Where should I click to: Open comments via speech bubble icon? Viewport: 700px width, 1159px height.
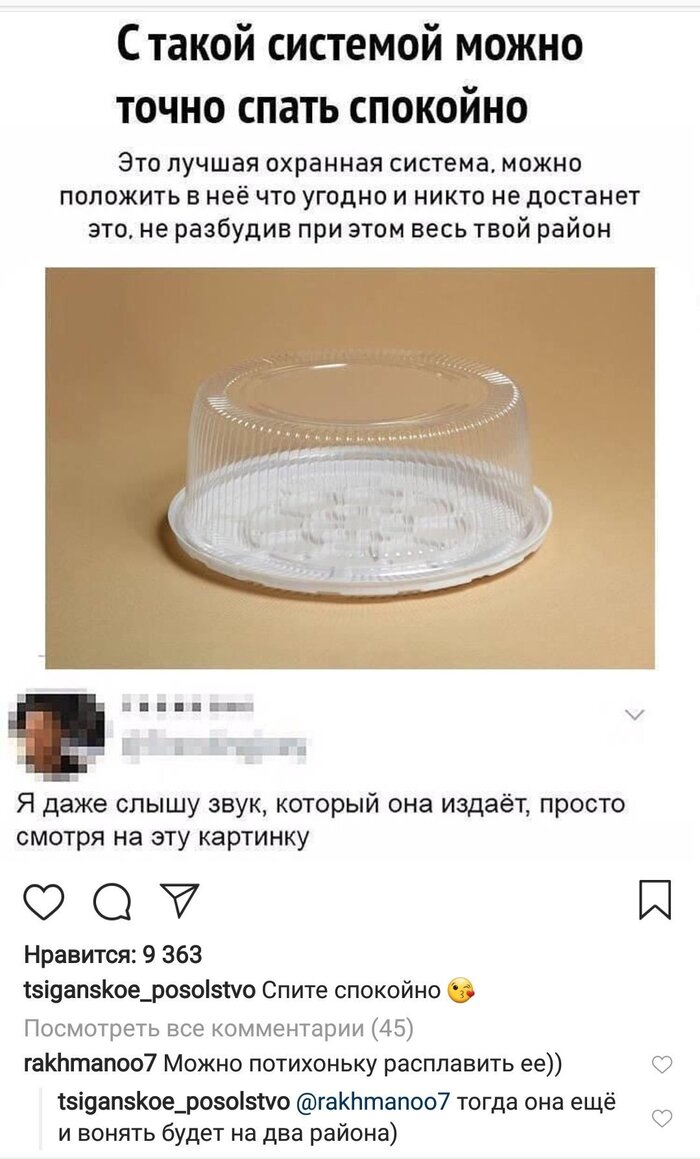112,901
